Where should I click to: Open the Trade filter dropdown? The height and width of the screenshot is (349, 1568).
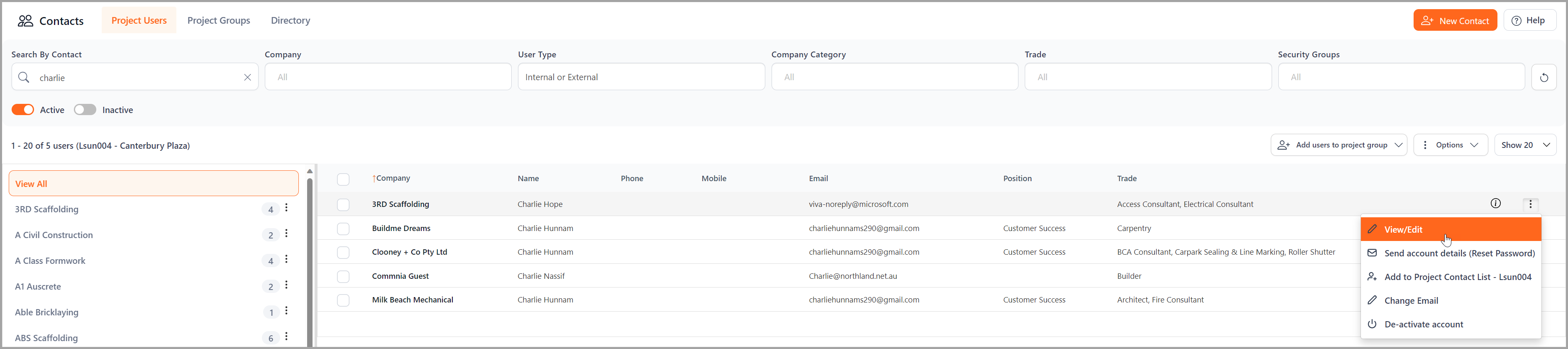point(1148,77)
